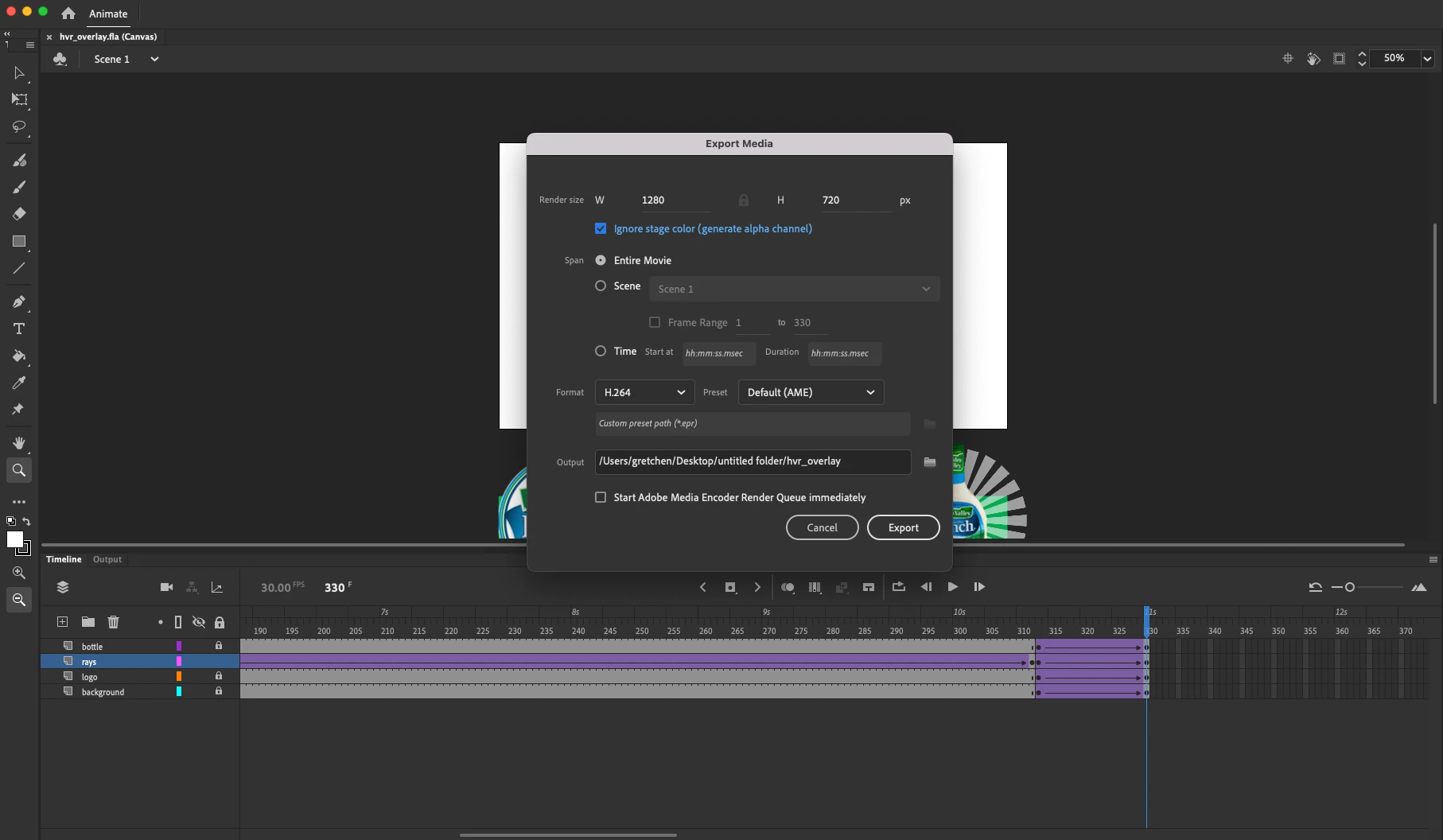Click the timeline horizontal scrollbar
The height and width of the screenshot is (840, 1443).
click(x=568, y=835)
